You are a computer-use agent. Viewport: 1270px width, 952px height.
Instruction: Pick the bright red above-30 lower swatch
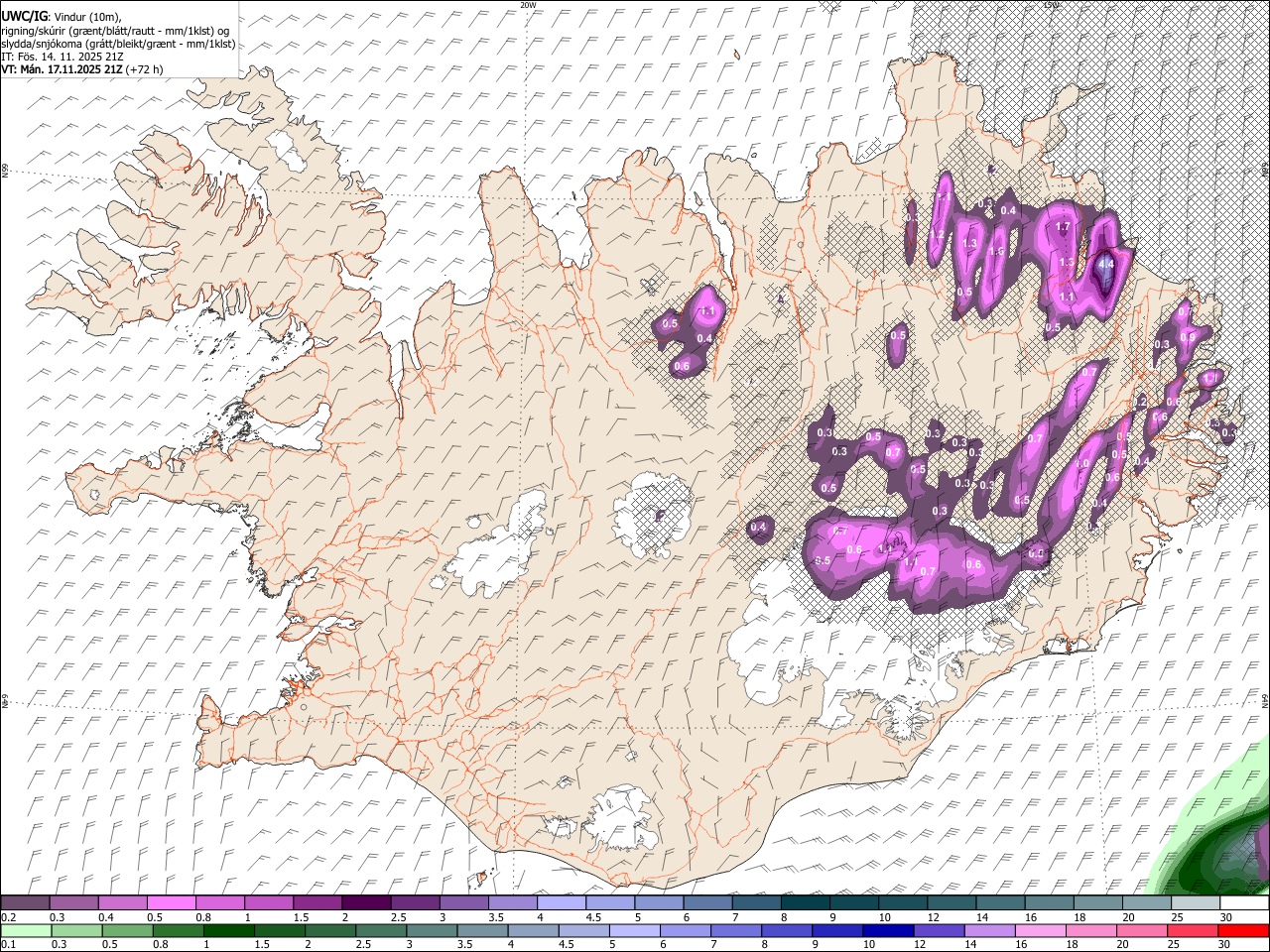pyautogui.click(x=1244, y=930)
